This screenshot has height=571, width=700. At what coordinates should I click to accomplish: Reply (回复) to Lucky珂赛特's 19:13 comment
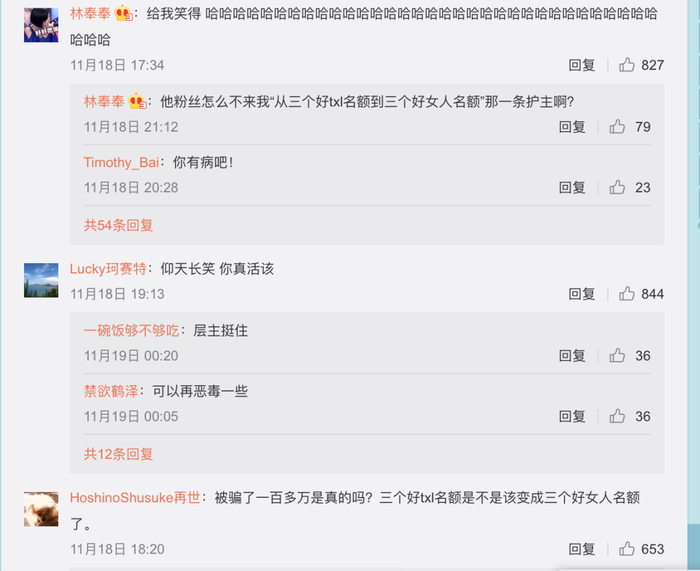582,294
